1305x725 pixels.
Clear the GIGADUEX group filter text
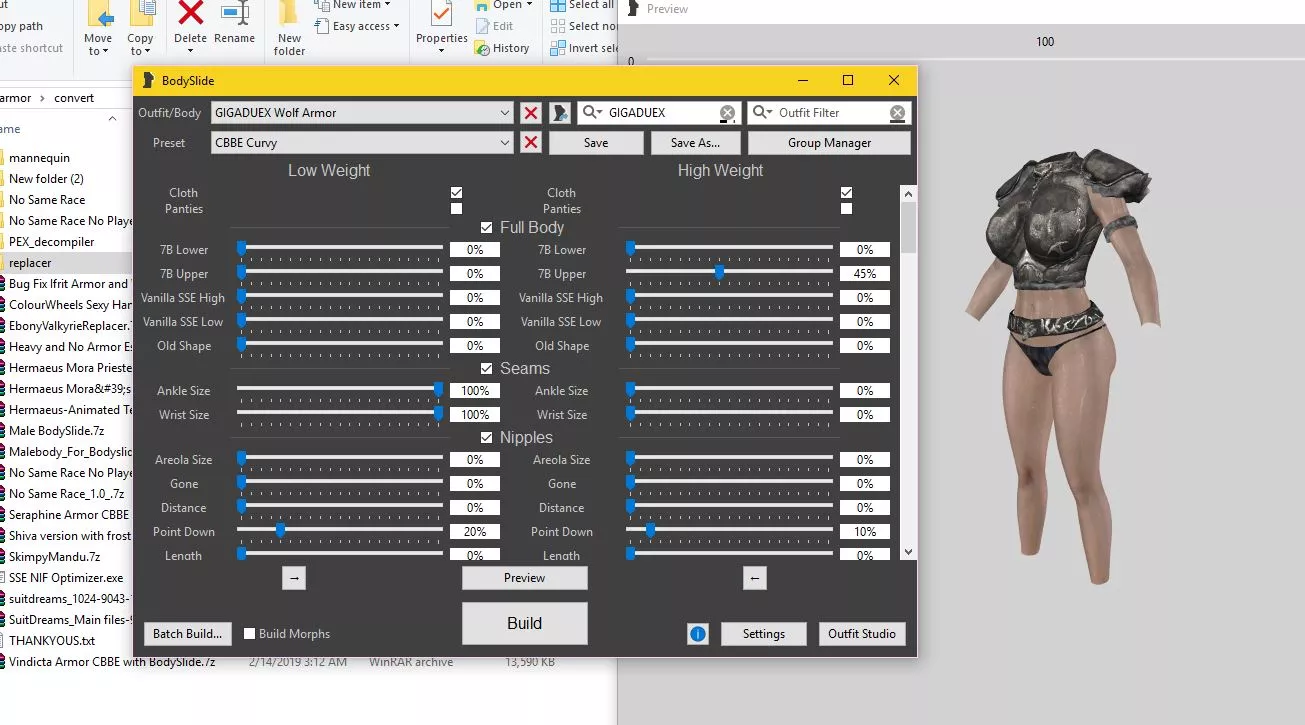click(728, 113)
